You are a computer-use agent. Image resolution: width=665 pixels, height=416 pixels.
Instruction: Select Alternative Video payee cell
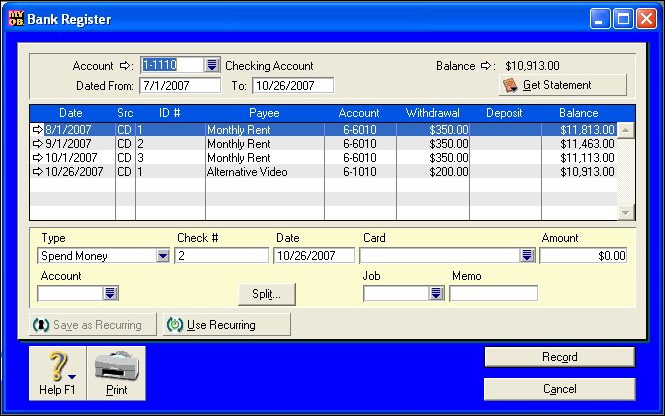click(x=265, y=172)
